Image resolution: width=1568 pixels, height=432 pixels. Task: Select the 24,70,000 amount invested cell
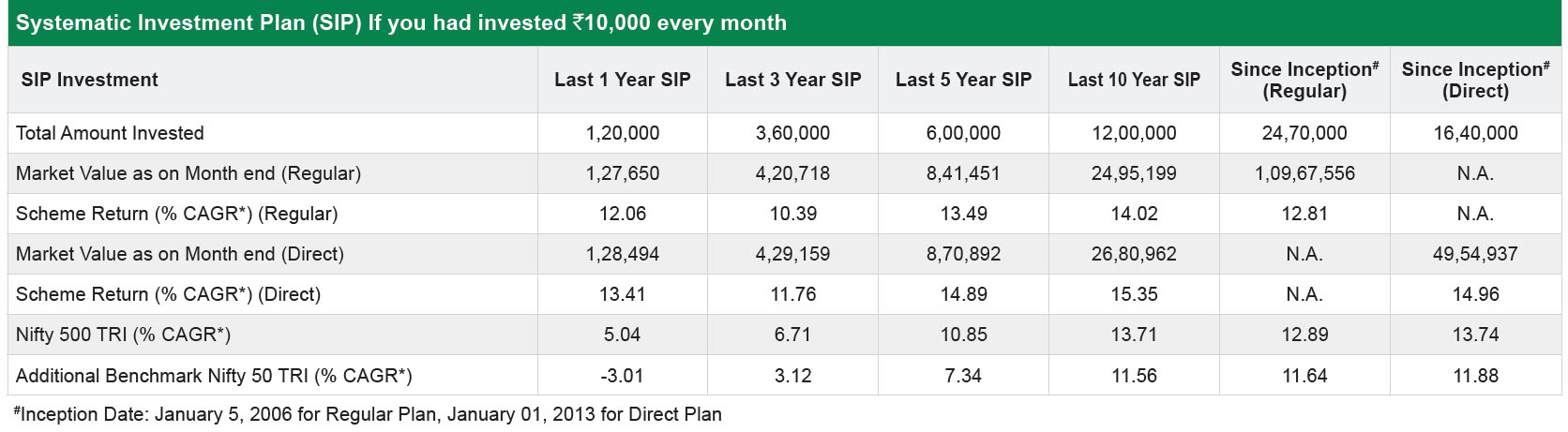coord(1304,133)
